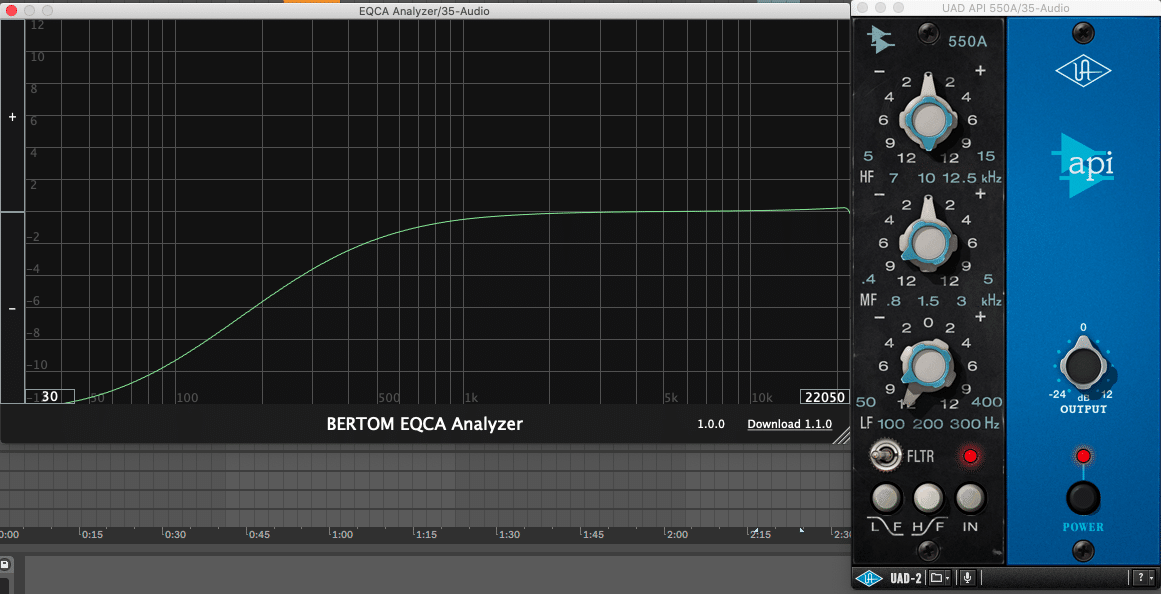Click the 1:15 timeline marker
This screenshot has height=594, width=1161.
pos(426,534)
